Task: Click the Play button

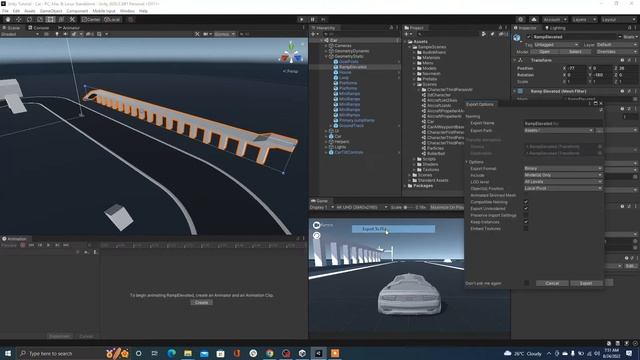Action: click(x=302, y=20)
